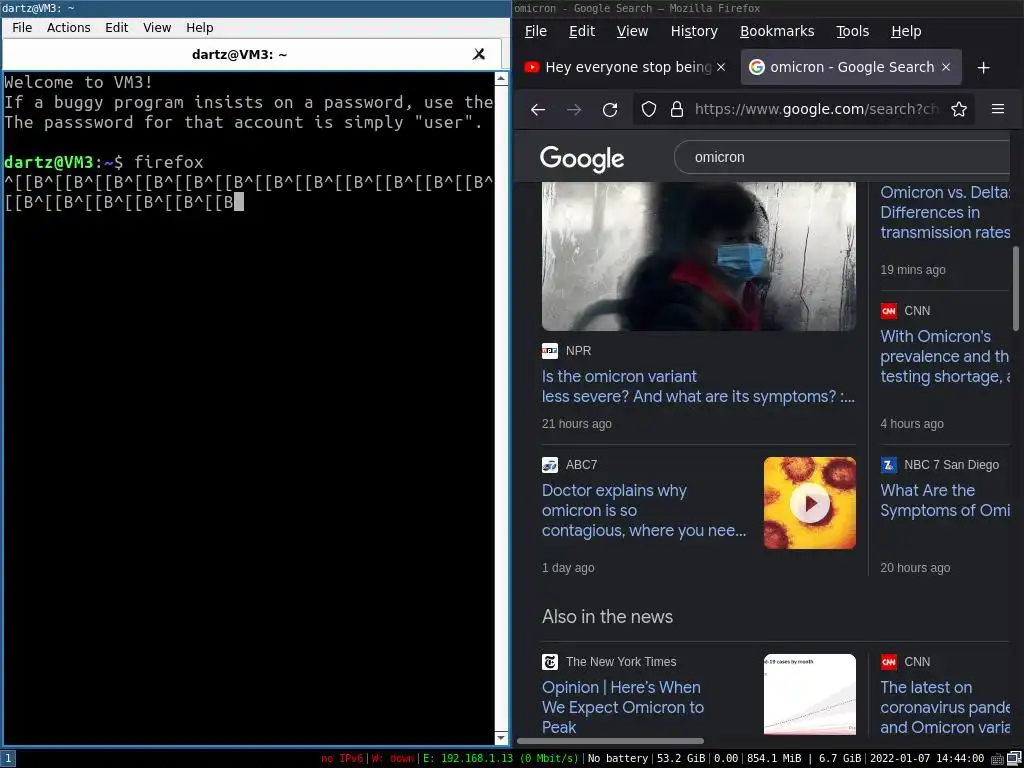Bookmark this page with the star
Viewport: 1024px width, 768px height.
click(x=959, y=109)
